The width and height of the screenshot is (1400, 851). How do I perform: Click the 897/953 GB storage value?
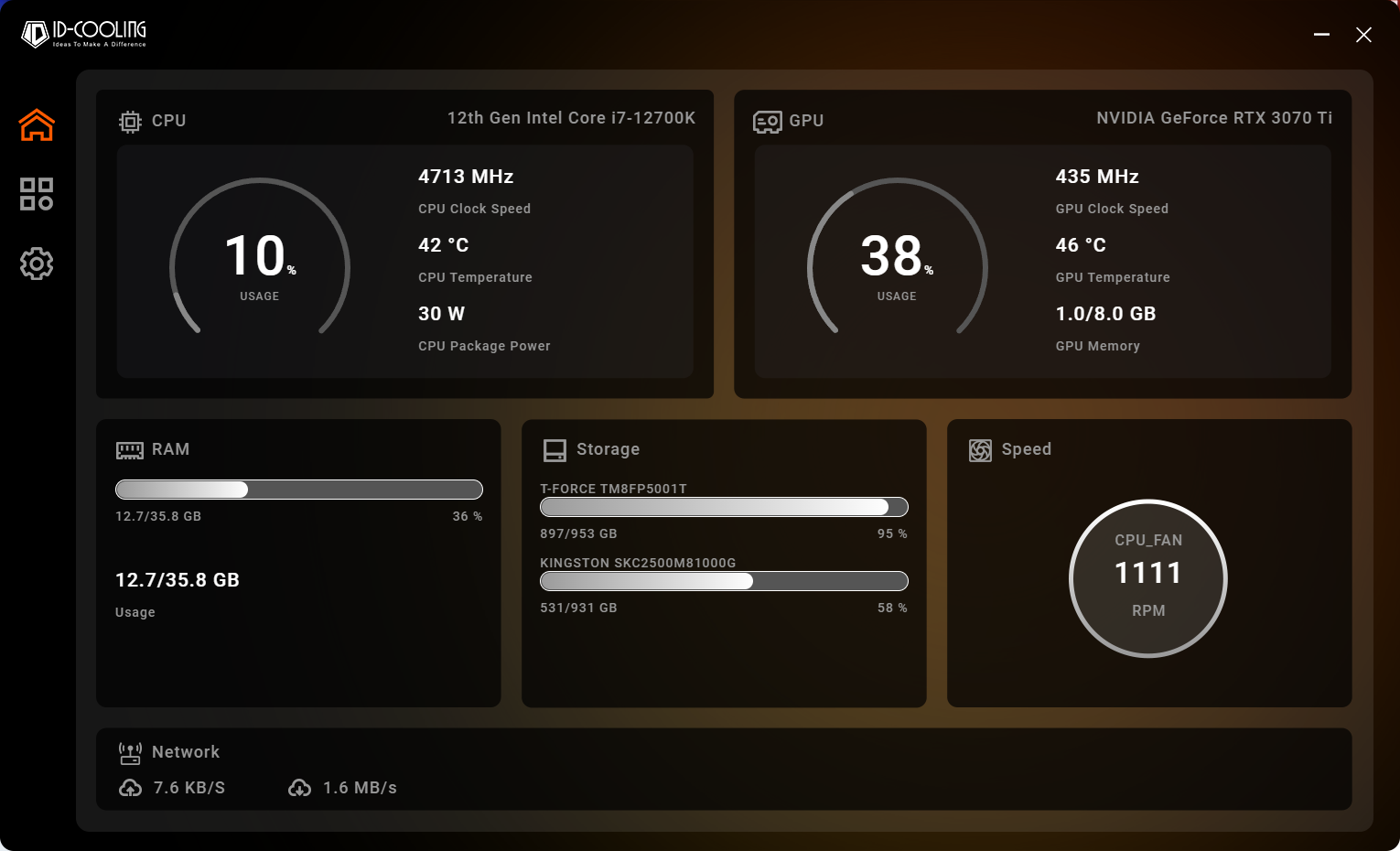578,533
